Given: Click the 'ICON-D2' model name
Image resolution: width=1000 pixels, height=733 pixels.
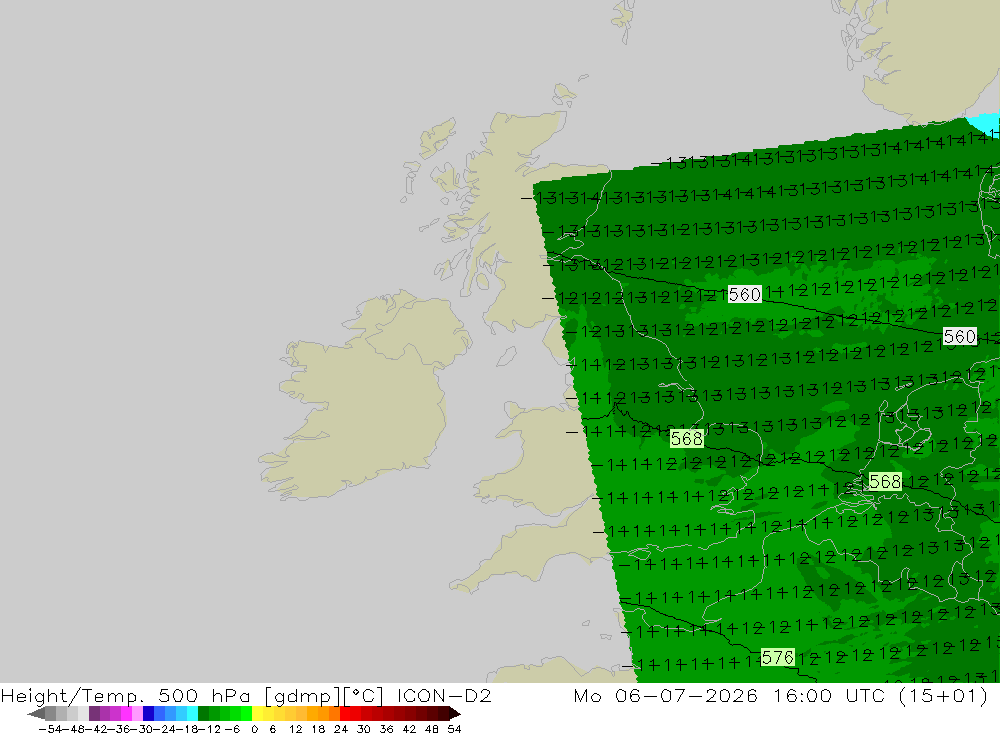Looking at the screenshot, I should pos(444,695).
